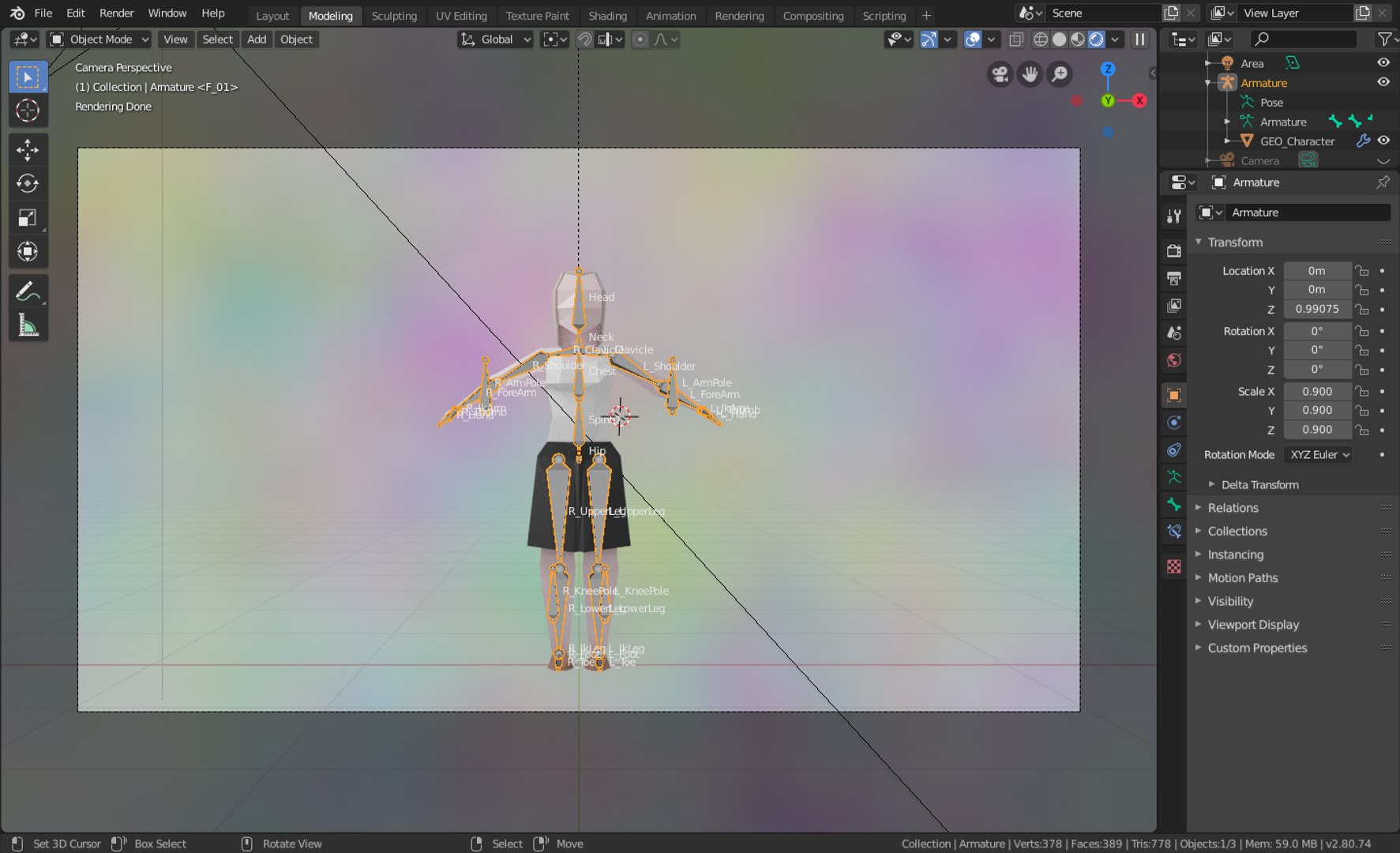This screenshot has height=853, width=1400.
Task: Expand the Viewport Display panel
Action: click(1252, 625)
